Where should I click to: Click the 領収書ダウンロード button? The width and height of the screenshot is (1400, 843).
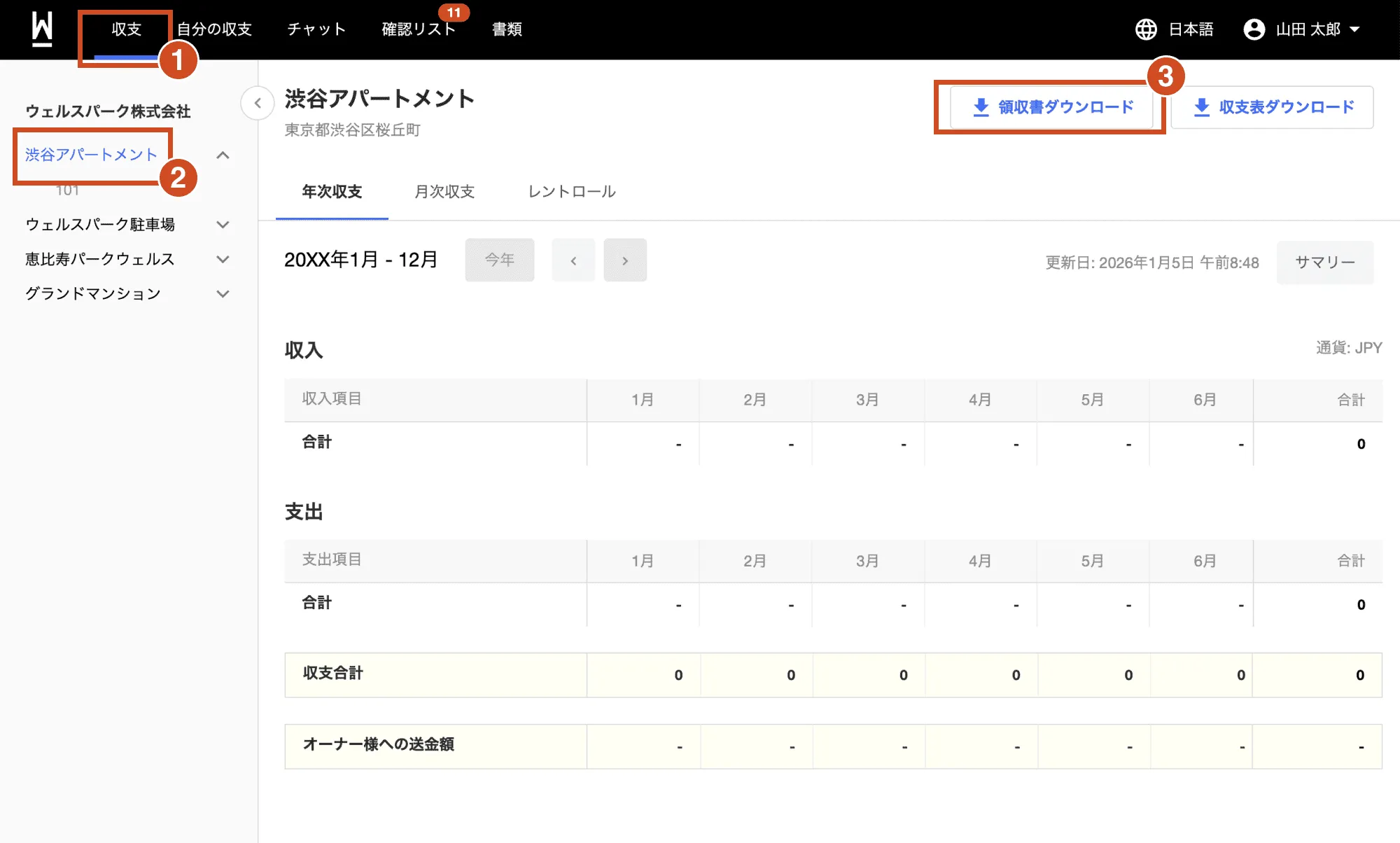1052,107
